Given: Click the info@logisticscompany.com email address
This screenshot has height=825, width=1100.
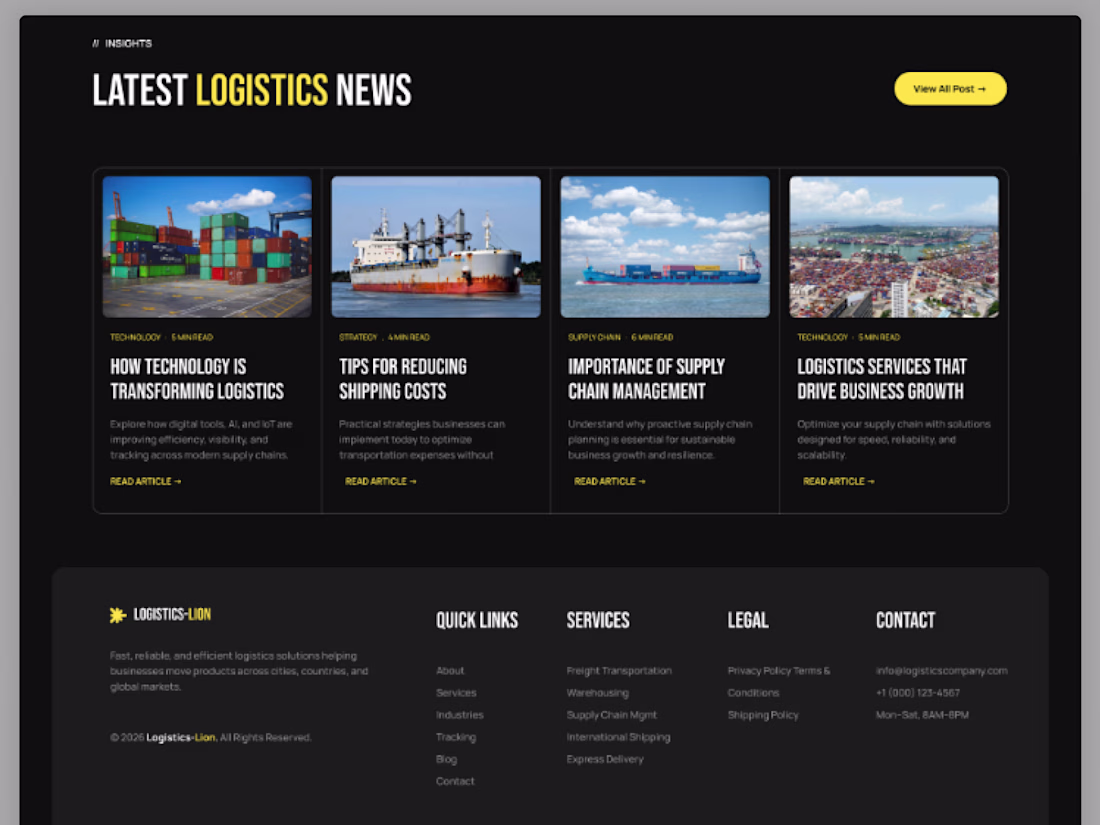Looking at the screenshot, I should [941, 671].
